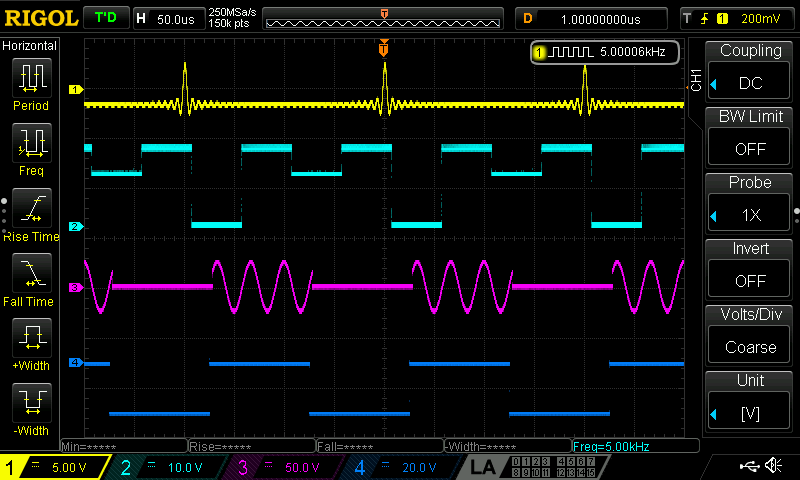Toggle the speaker sound icon
The width and height of the screenshot is (800, 480).
pos(772,466)
